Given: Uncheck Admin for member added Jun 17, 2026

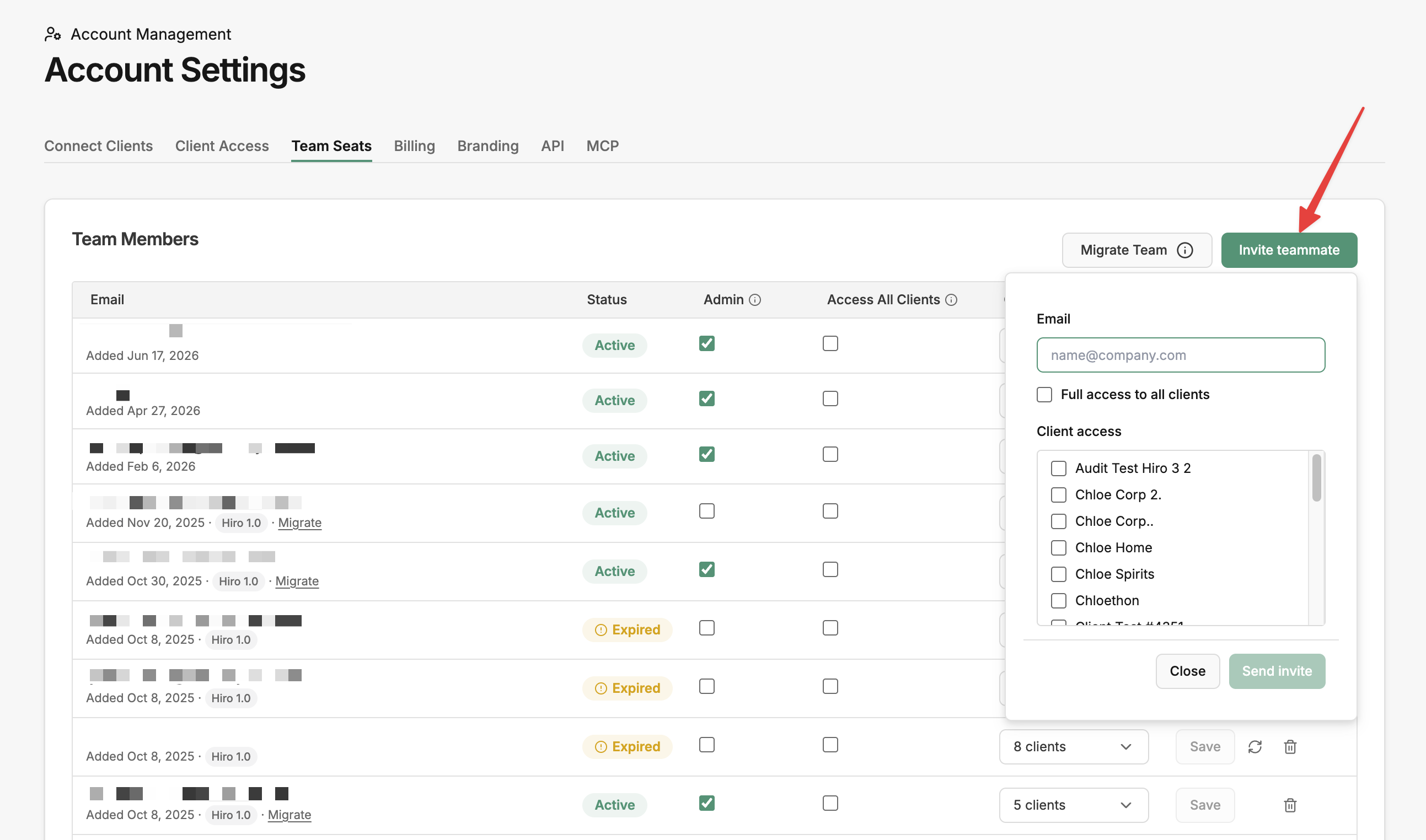Looking at the screenshot, I should click(707, 343).
